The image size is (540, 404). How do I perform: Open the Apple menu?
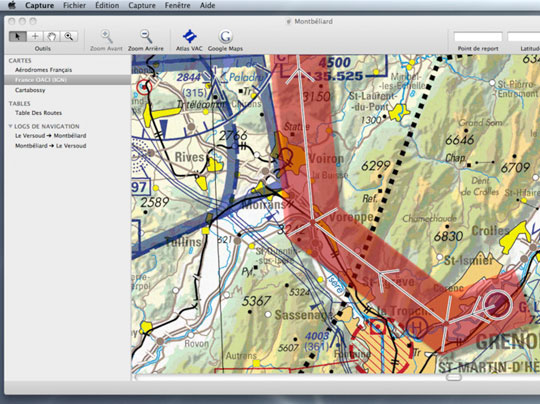pos(12,5)
